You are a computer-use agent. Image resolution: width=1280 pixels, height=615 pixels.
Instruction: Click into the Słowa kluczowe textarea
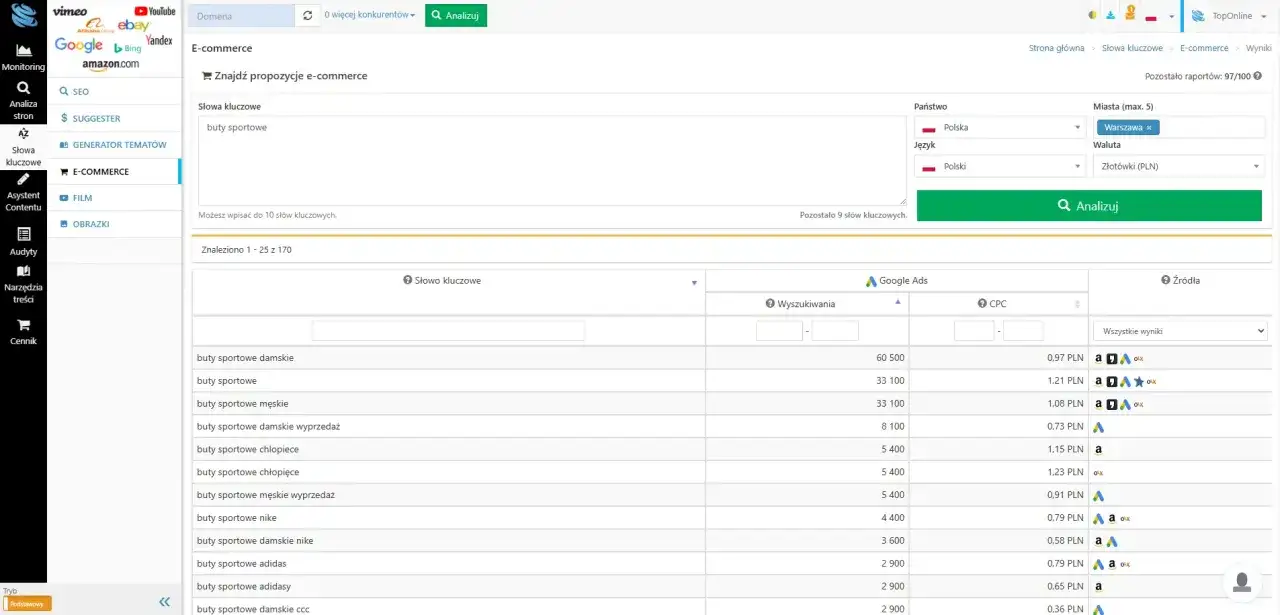click(x=552, y=160)
